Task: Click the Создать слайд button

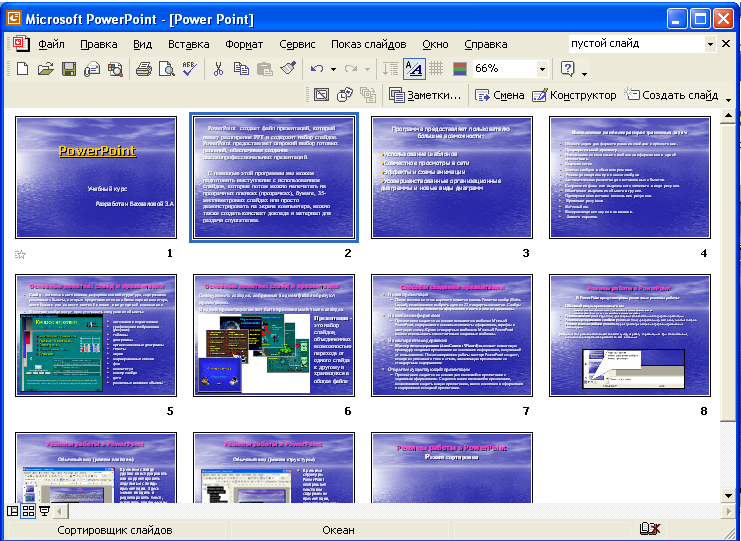Action: (671, 95)
